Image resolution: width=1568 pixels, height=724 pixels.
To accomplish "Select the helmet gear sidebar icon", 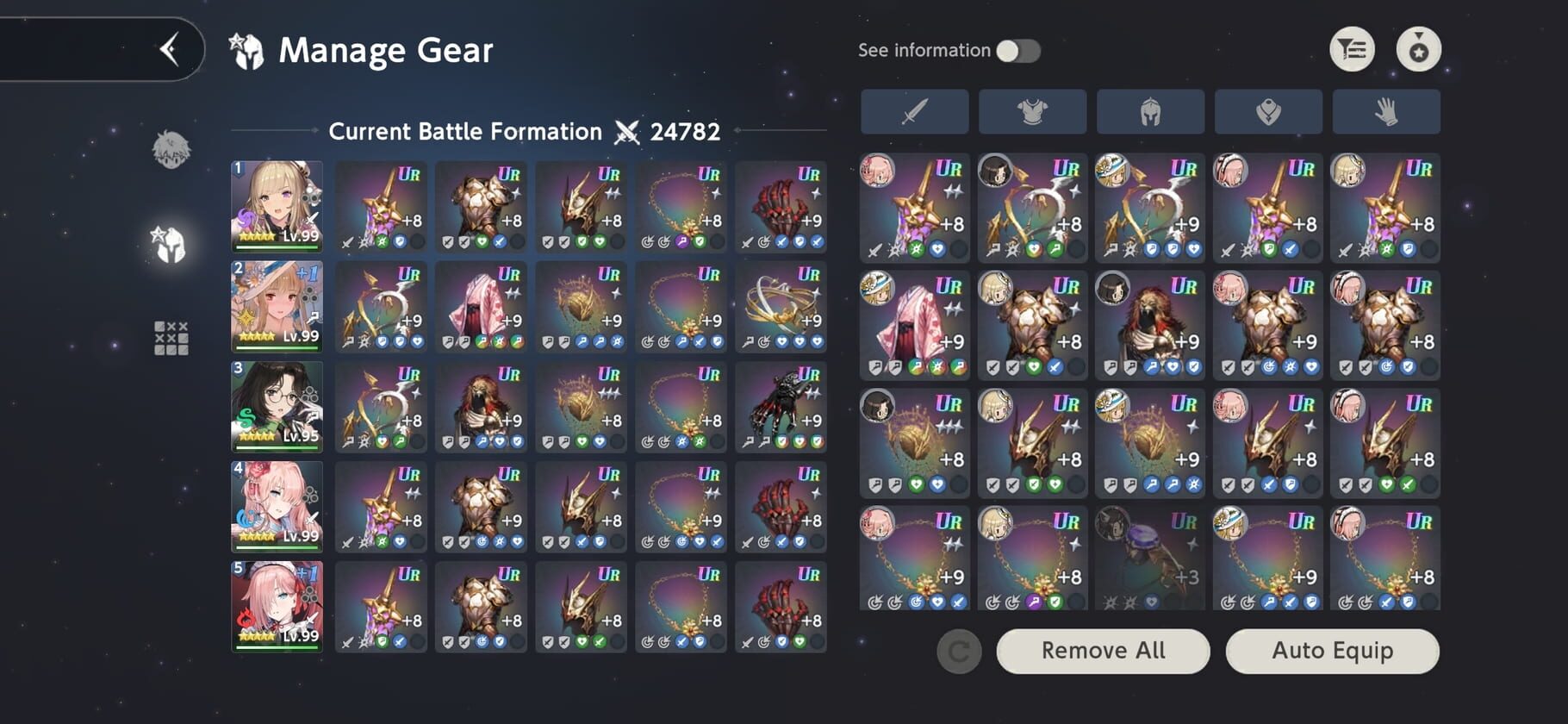I will tap(170, 244).
